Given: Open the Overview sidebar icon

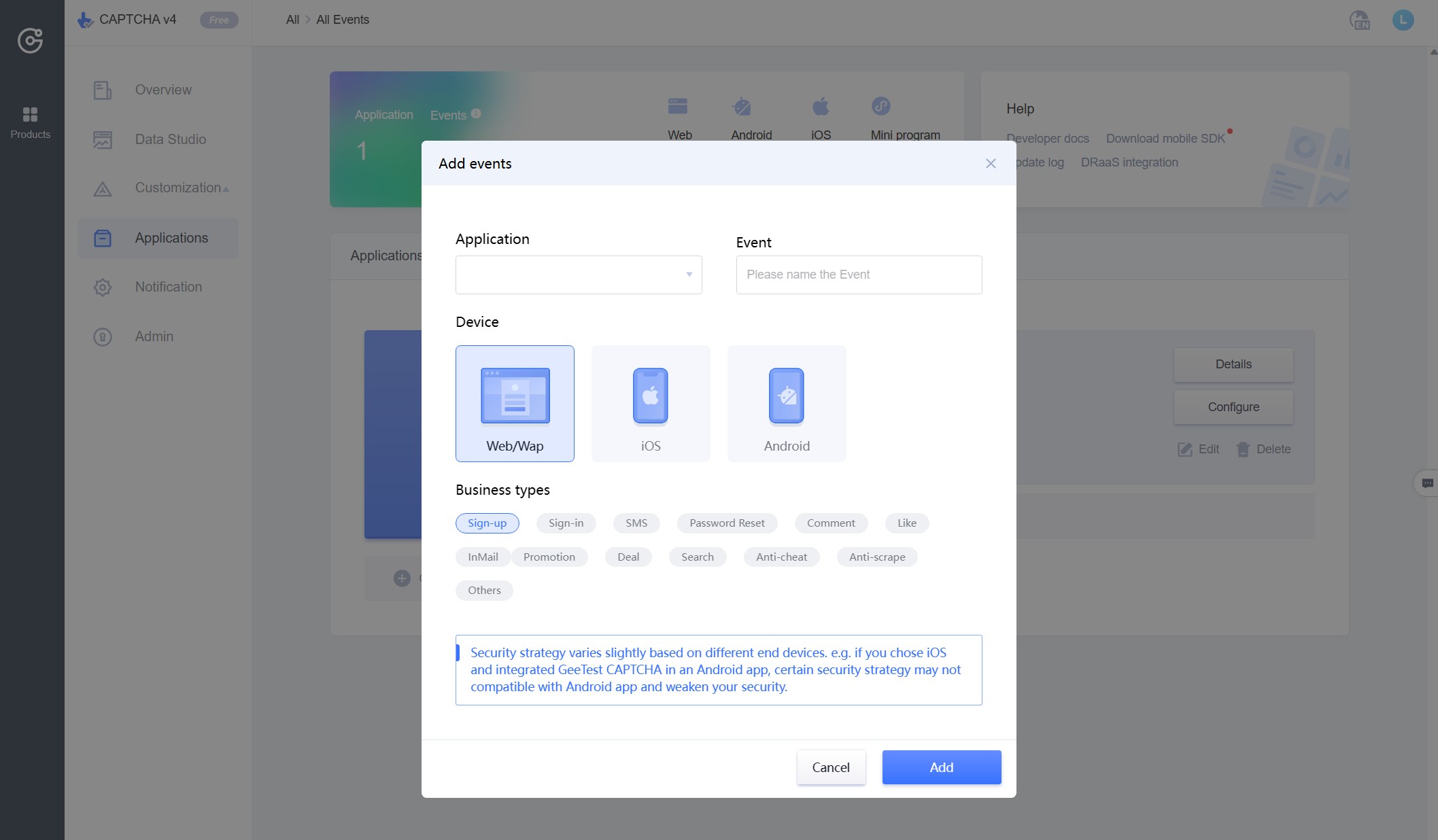Looking at the screenshot, I should coord(102,89).
